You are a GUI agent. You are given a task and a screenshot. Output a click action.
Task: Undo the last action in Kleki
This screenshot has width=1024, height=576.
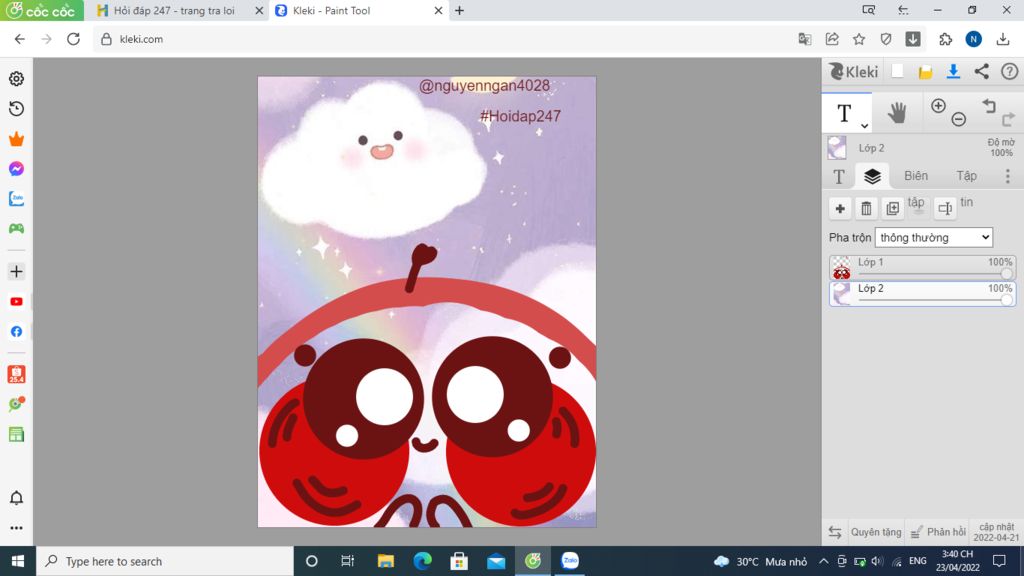point(989,106)
